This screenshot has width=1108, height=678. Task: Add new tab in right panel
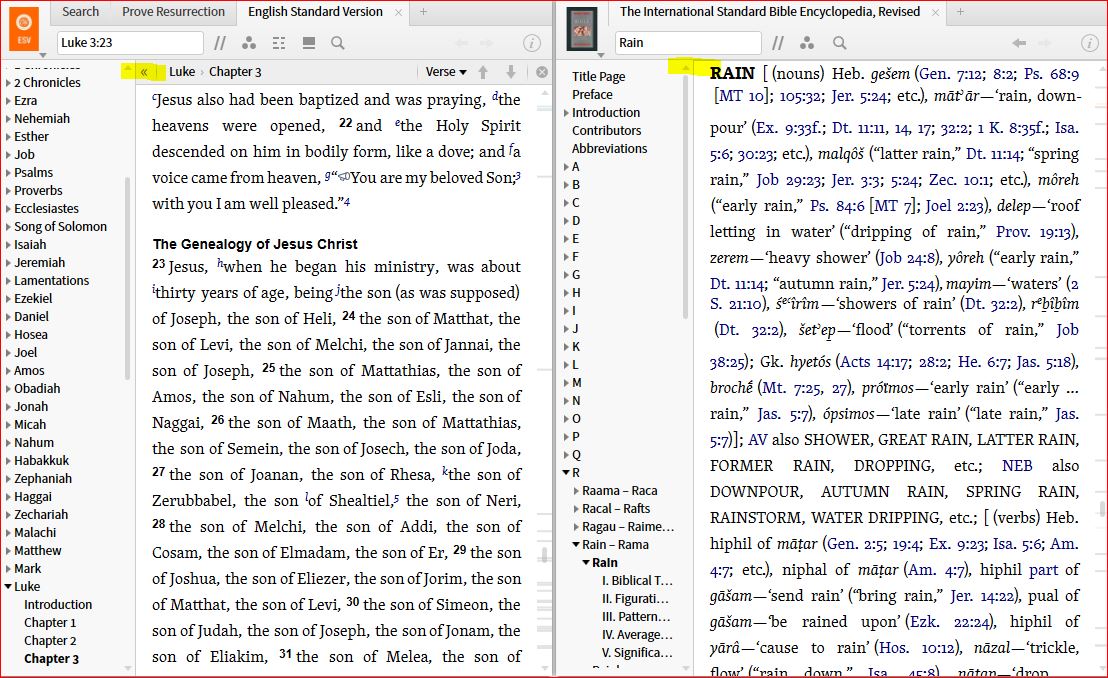pos(960,12)
